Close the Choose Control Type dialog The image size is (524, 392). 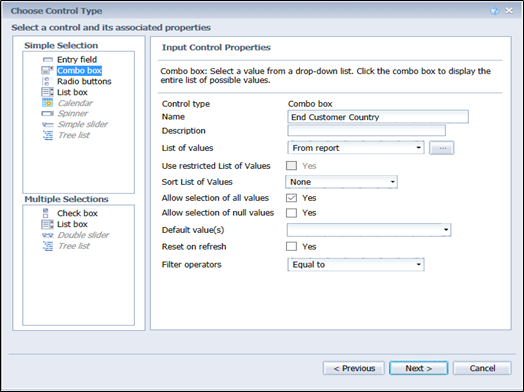point(509,11)
